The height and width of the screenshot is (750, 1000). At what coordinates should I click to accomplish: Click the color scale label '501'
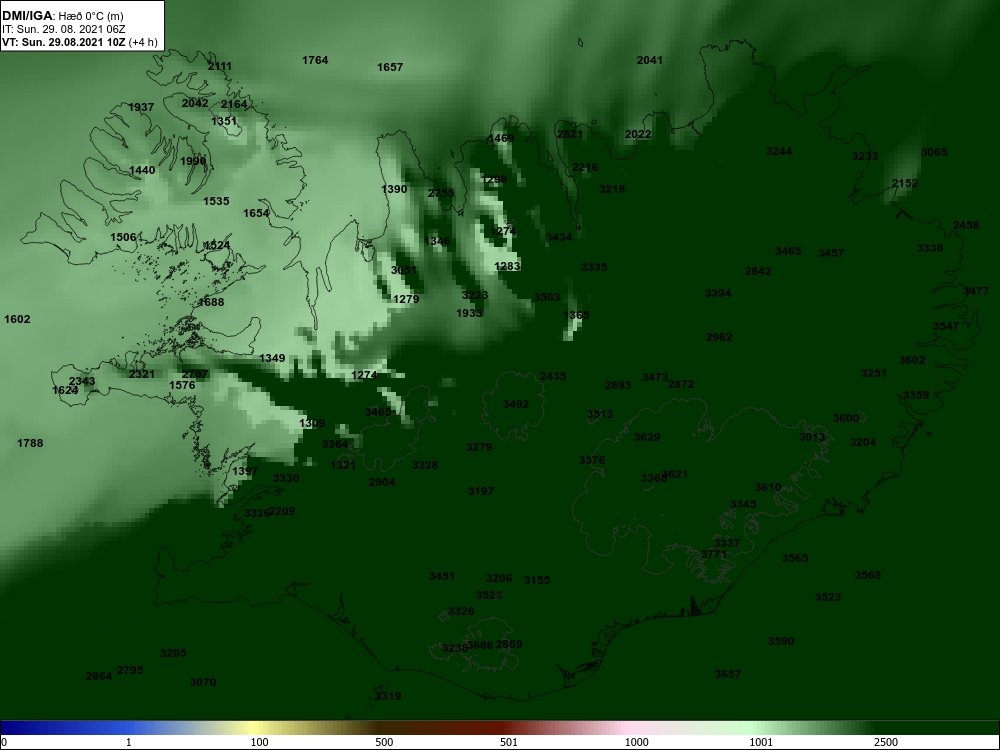click(509, 742)
